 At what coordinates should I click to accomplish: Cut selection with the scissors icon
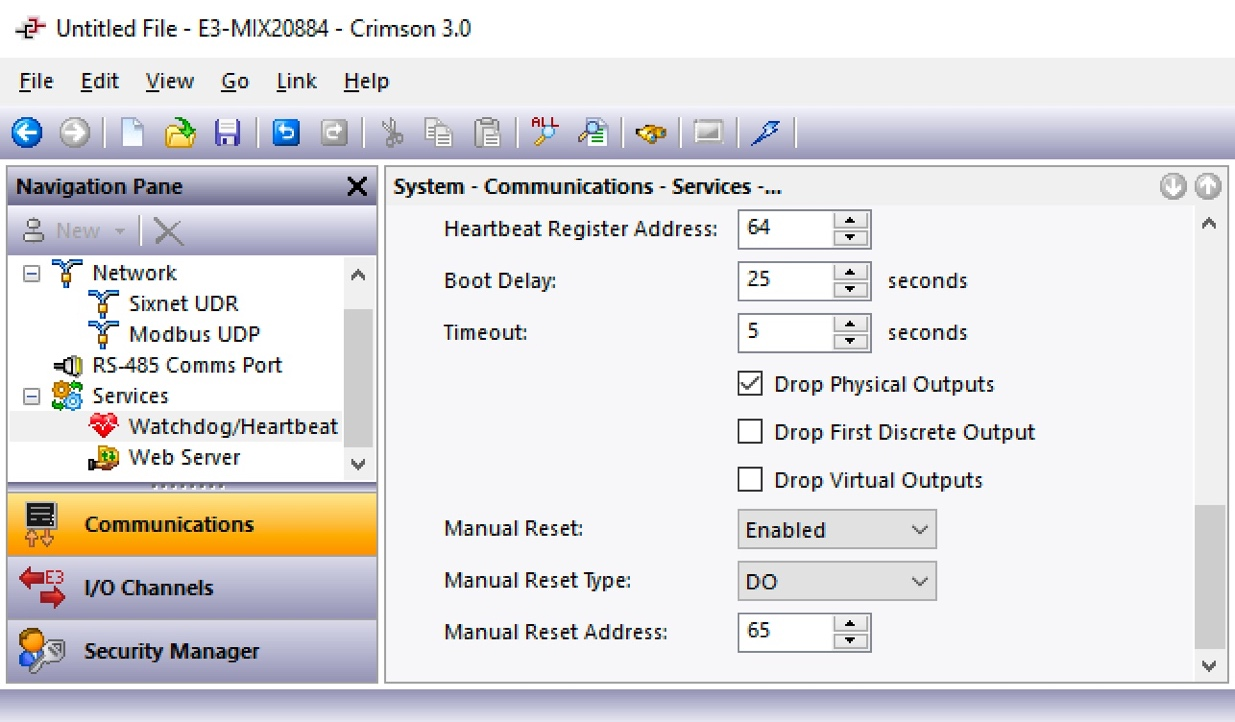[x=392, y=132]
